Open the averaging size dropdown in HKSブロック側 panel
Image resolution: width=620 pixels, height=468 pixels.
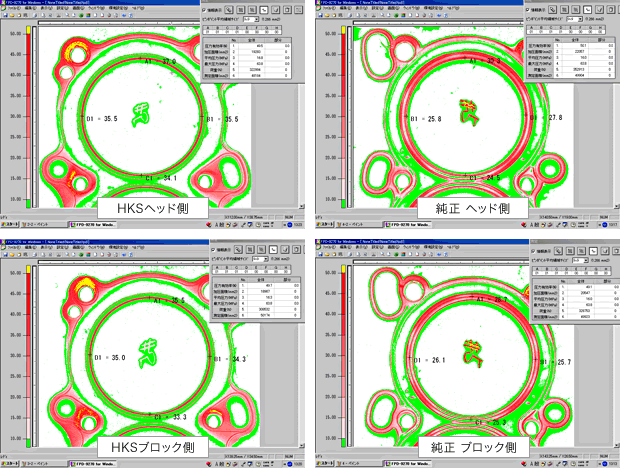coord(266,259)
